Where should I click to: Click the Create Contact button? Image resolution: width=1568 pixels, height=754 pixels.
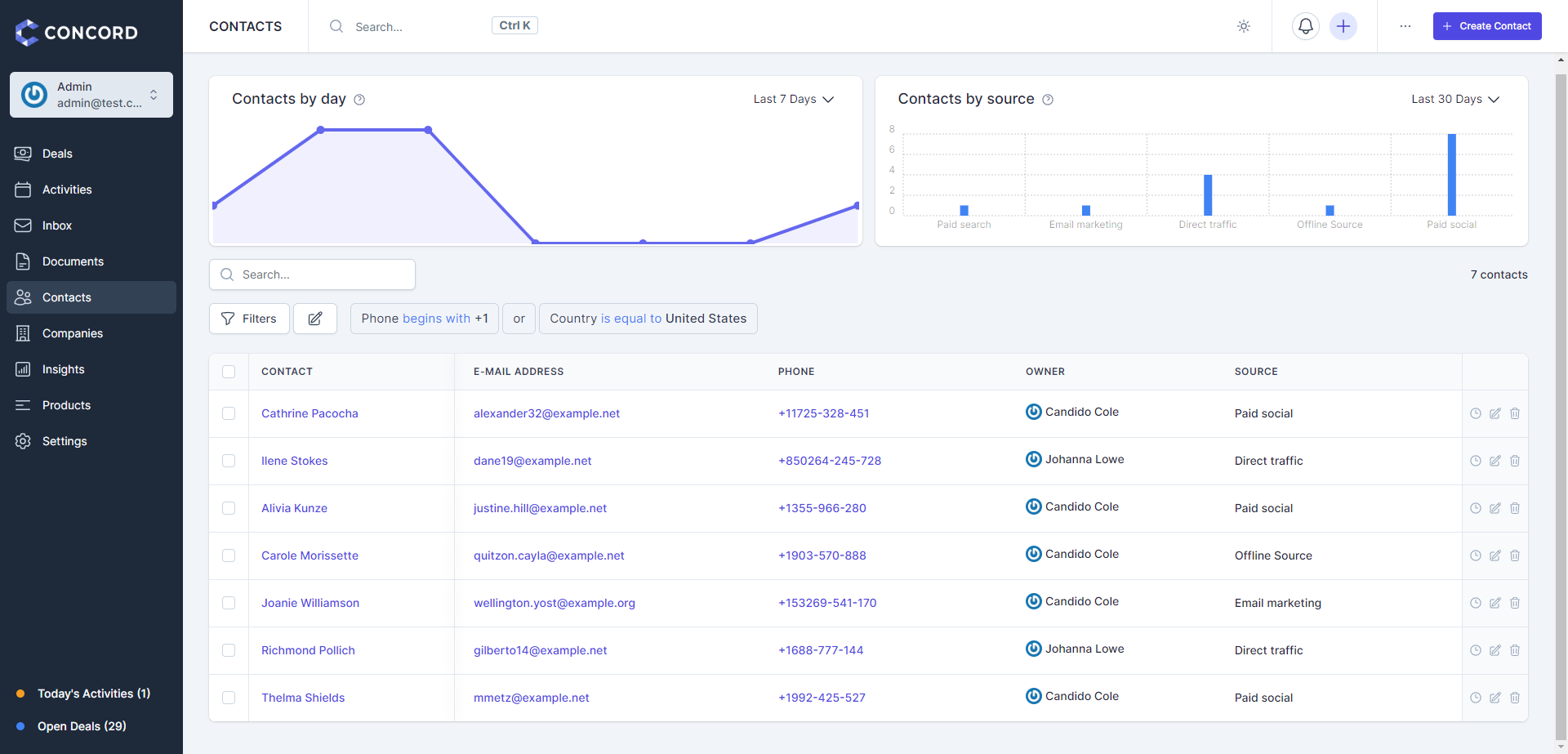pos(1487,26)
